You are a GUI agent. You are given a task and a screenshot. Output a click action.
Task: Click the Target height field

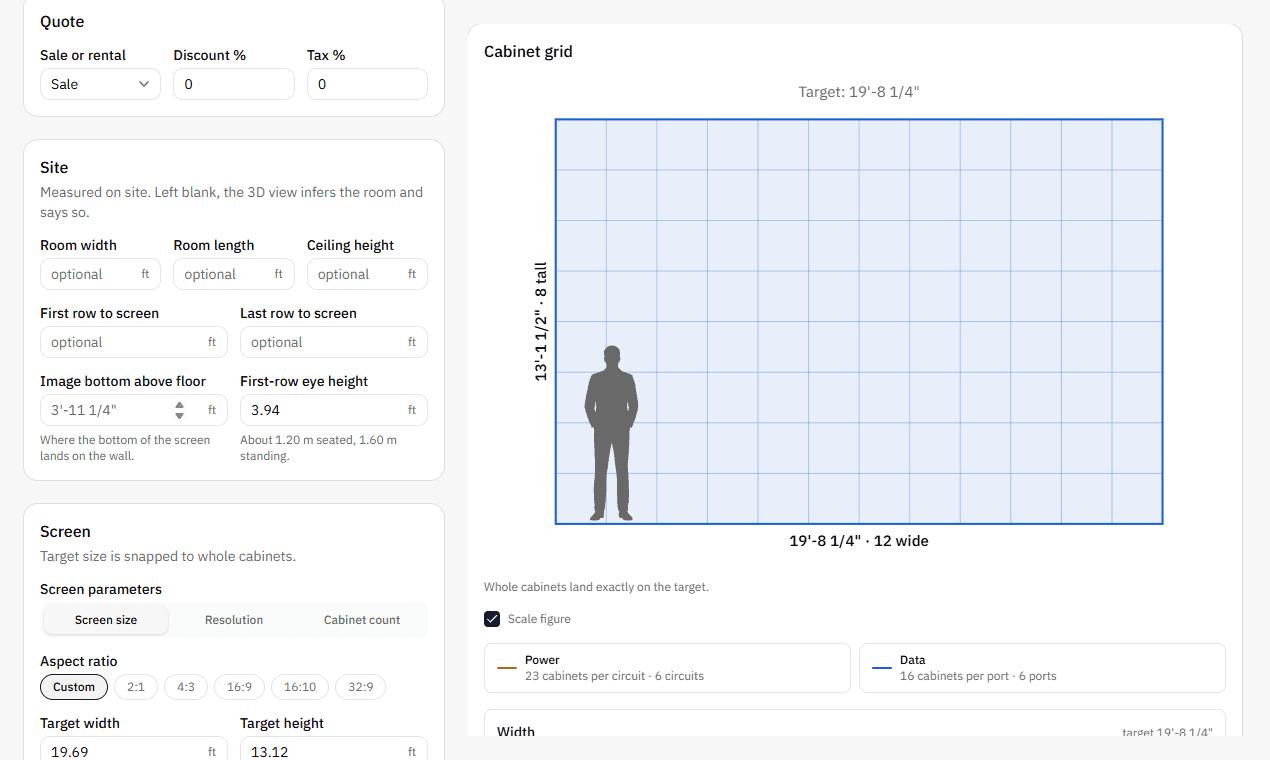coord(334,748)
